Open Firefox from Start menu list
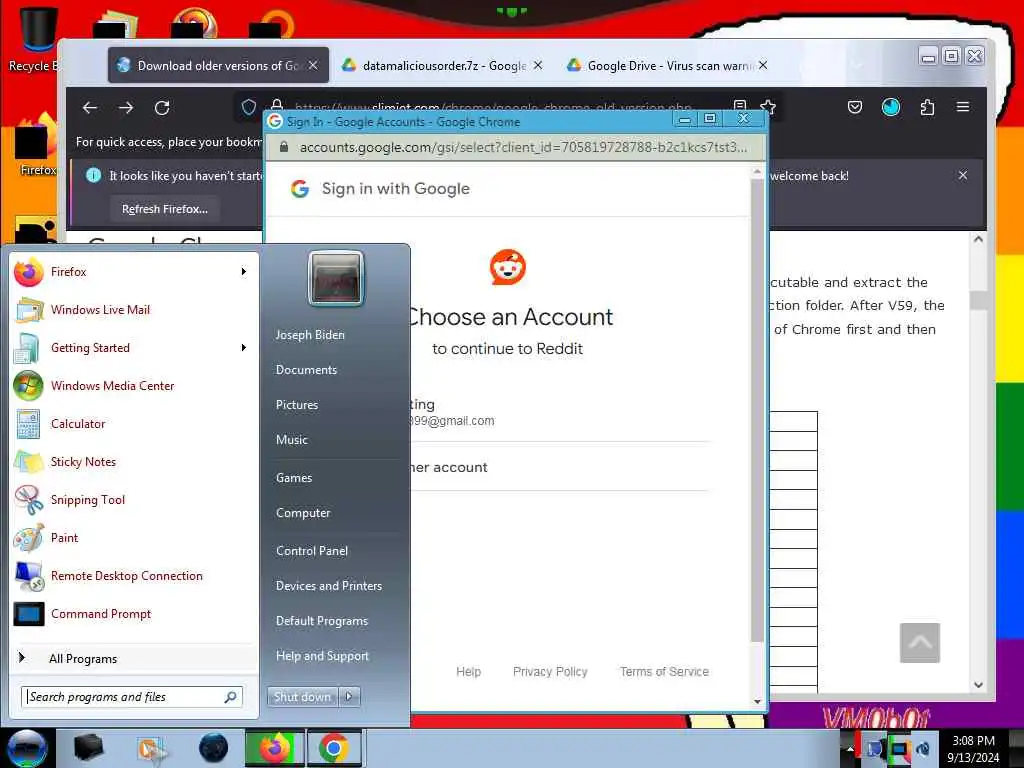 point(134,272)
